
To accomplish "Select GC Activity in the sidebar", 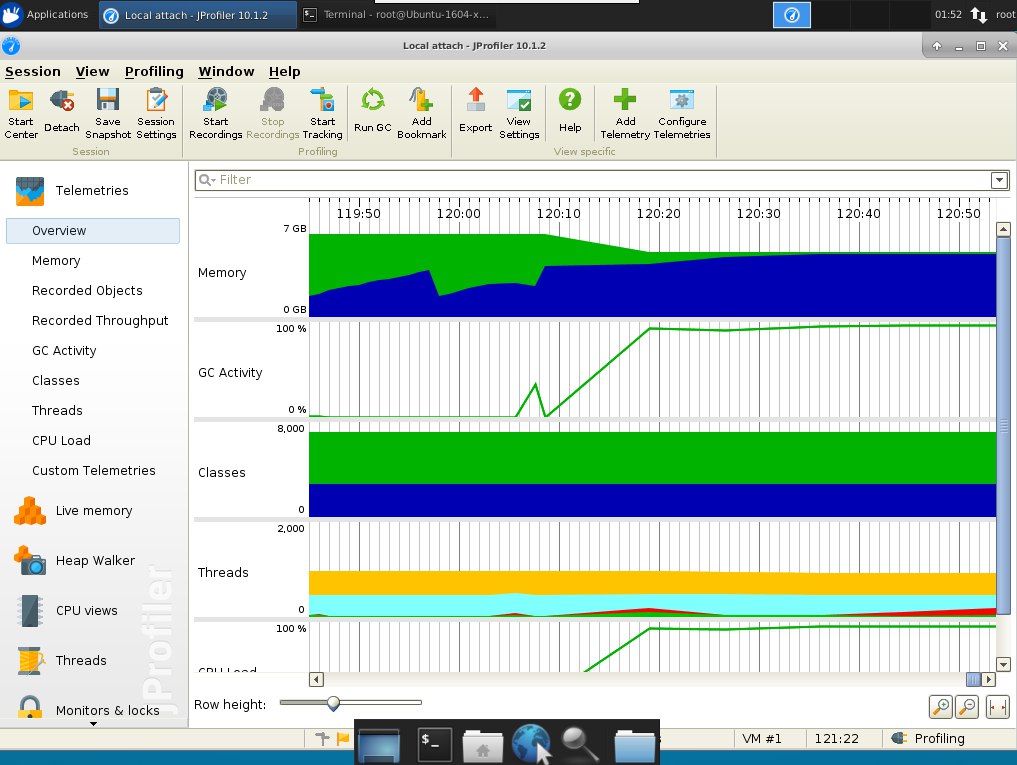I will click(64, 351).
